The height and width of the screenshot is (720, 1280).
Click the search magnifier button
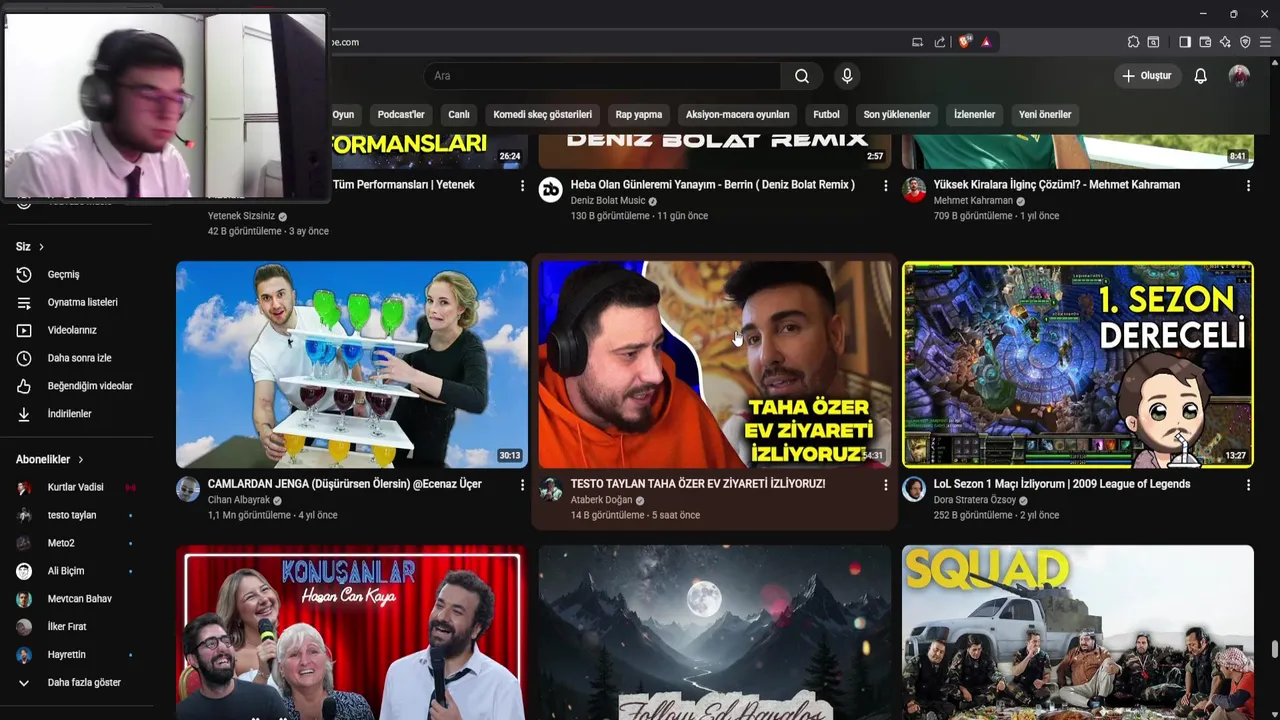click(802, 76)
